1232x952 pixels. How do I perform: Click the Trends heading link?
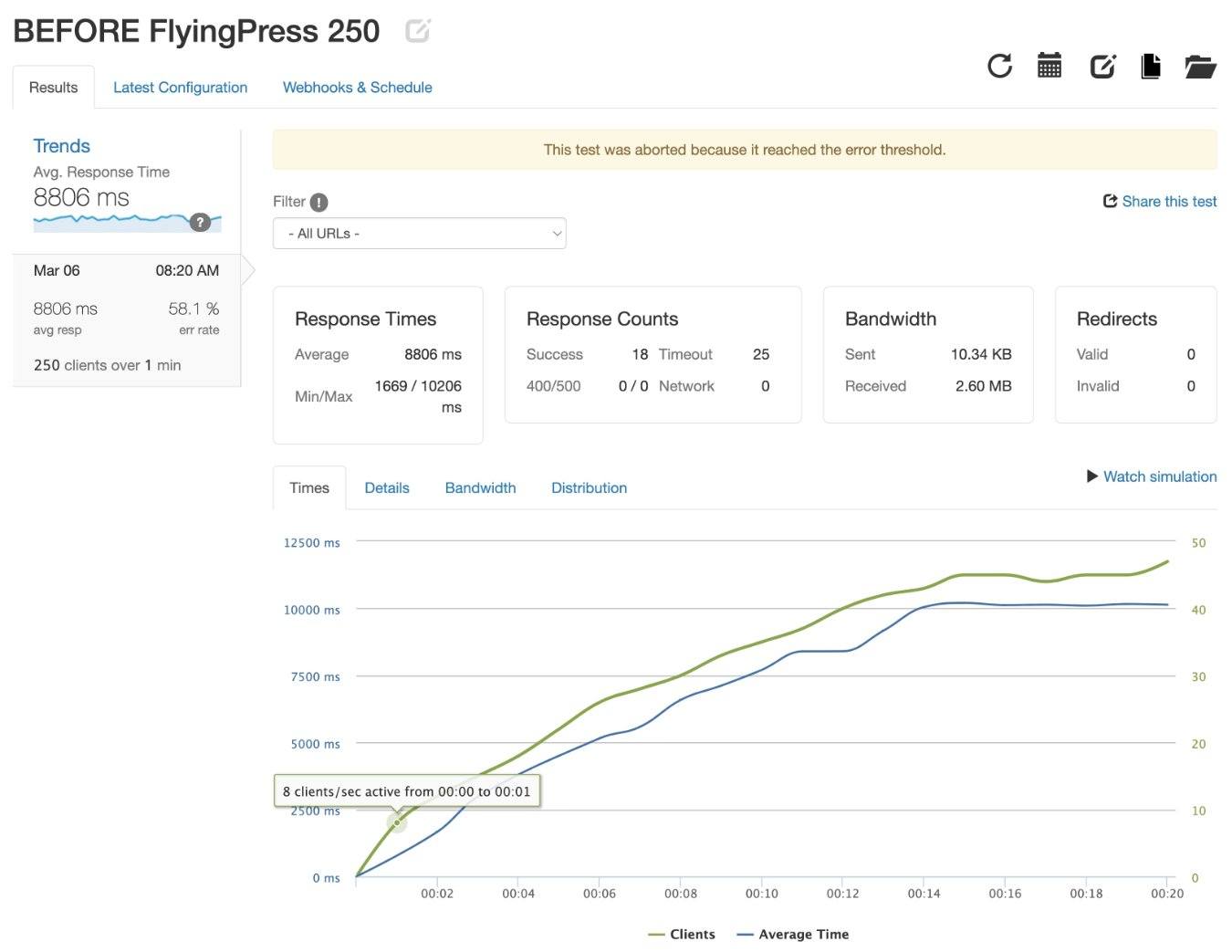(61, 146)
